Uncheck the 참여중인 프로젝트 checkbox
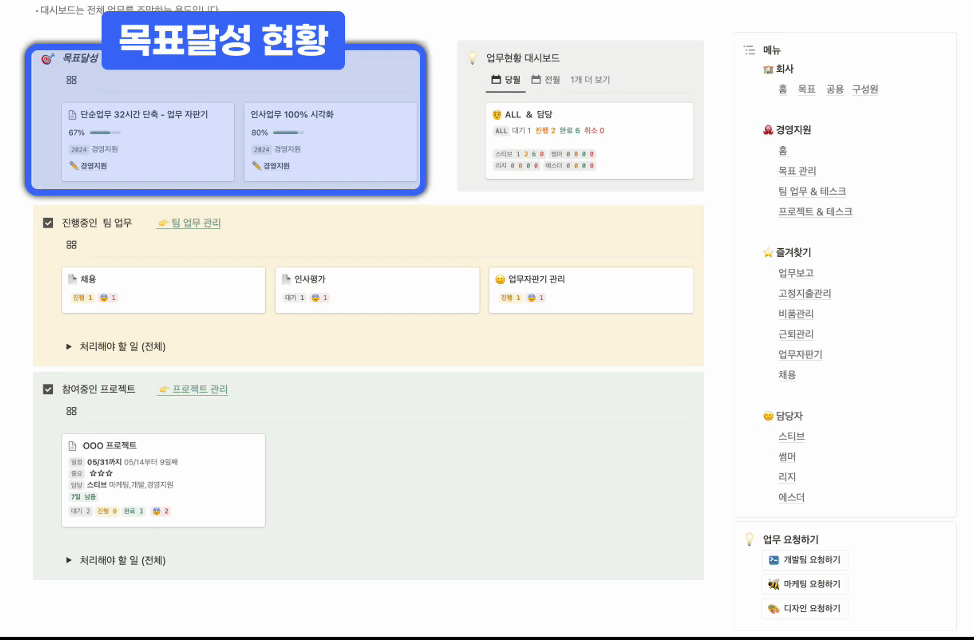This screenshot has width=974, height=640. coord(48,389)
